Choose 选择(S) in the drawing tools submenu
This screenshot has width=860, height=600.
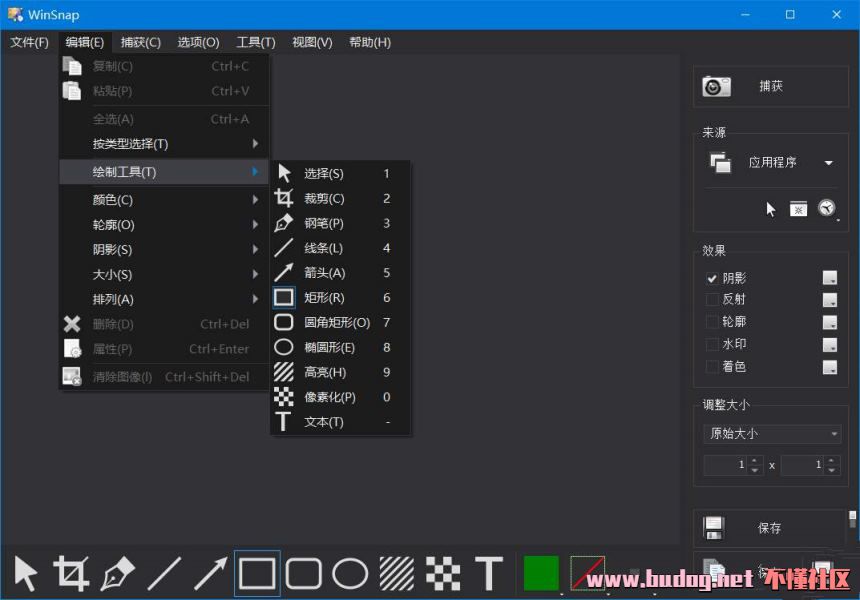click(340, 173)
